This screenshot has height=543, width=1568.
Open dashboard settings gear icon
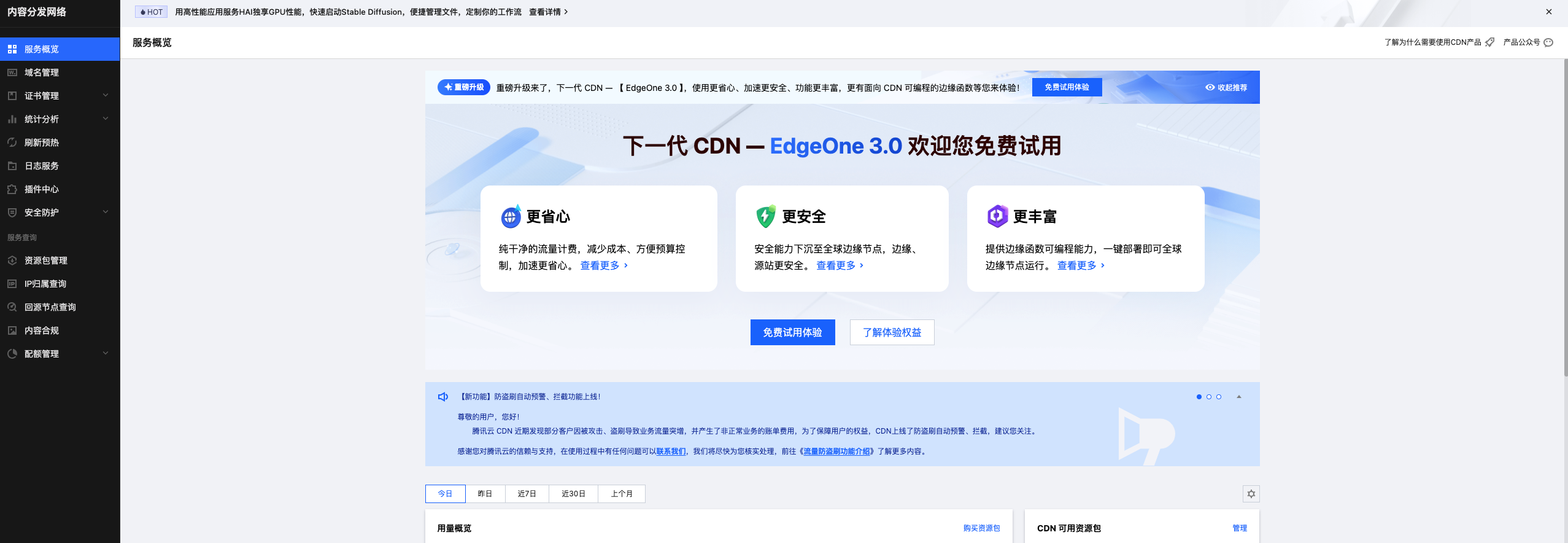[x=1251, y=494]
